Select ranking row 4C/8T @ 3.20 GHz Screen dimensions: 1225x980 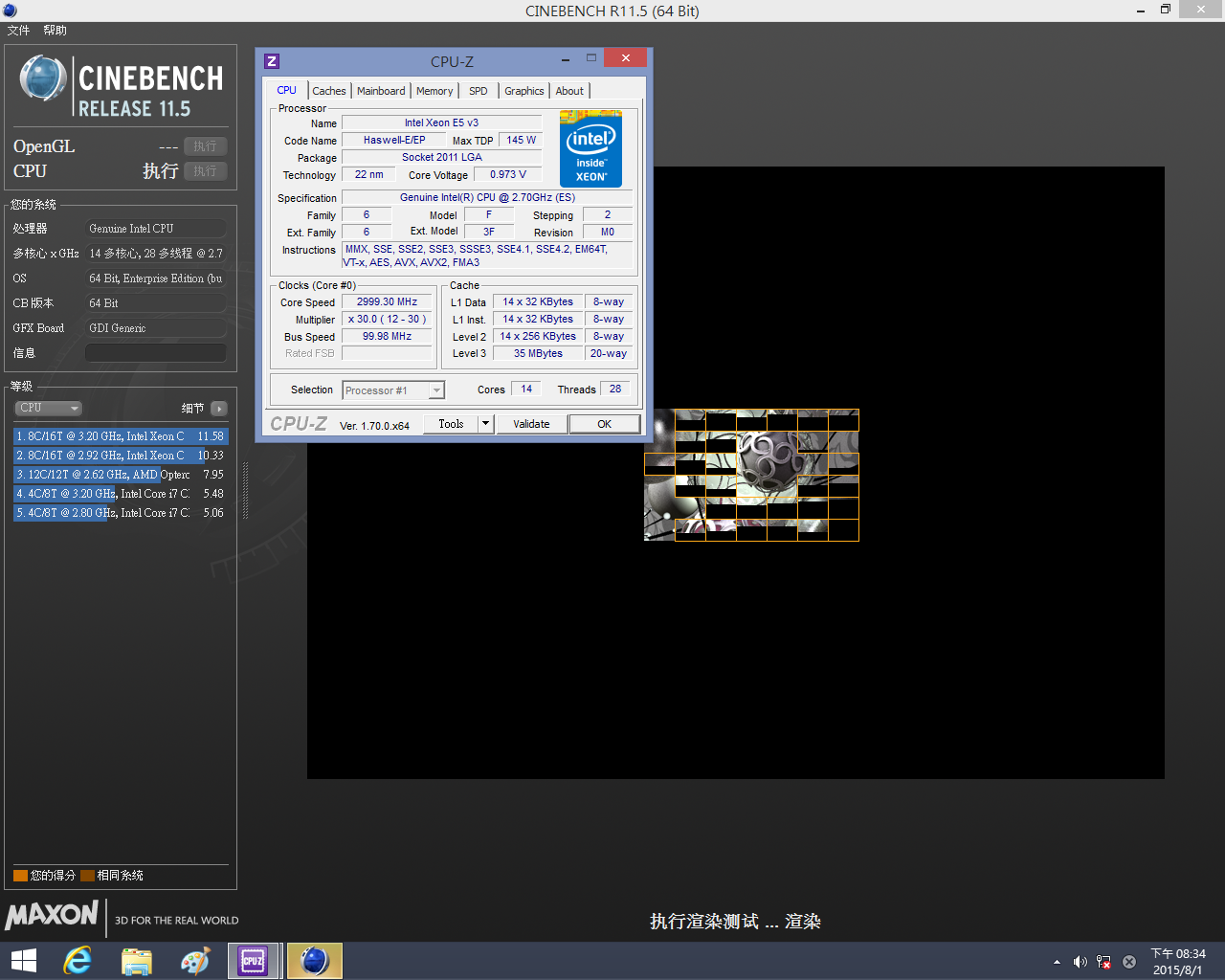[121, 494]
